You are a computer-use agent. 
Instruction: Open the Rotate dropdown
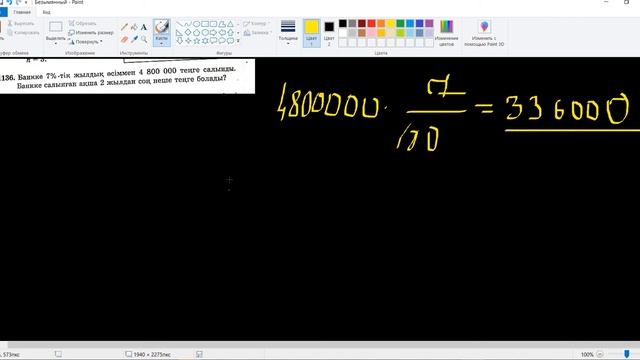point(85,42)
